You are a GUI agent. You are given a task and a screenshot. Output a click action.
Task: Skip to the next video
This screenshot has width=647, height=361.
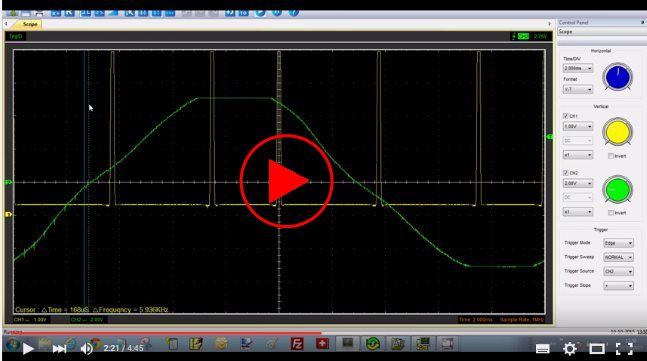coord(59,349)
